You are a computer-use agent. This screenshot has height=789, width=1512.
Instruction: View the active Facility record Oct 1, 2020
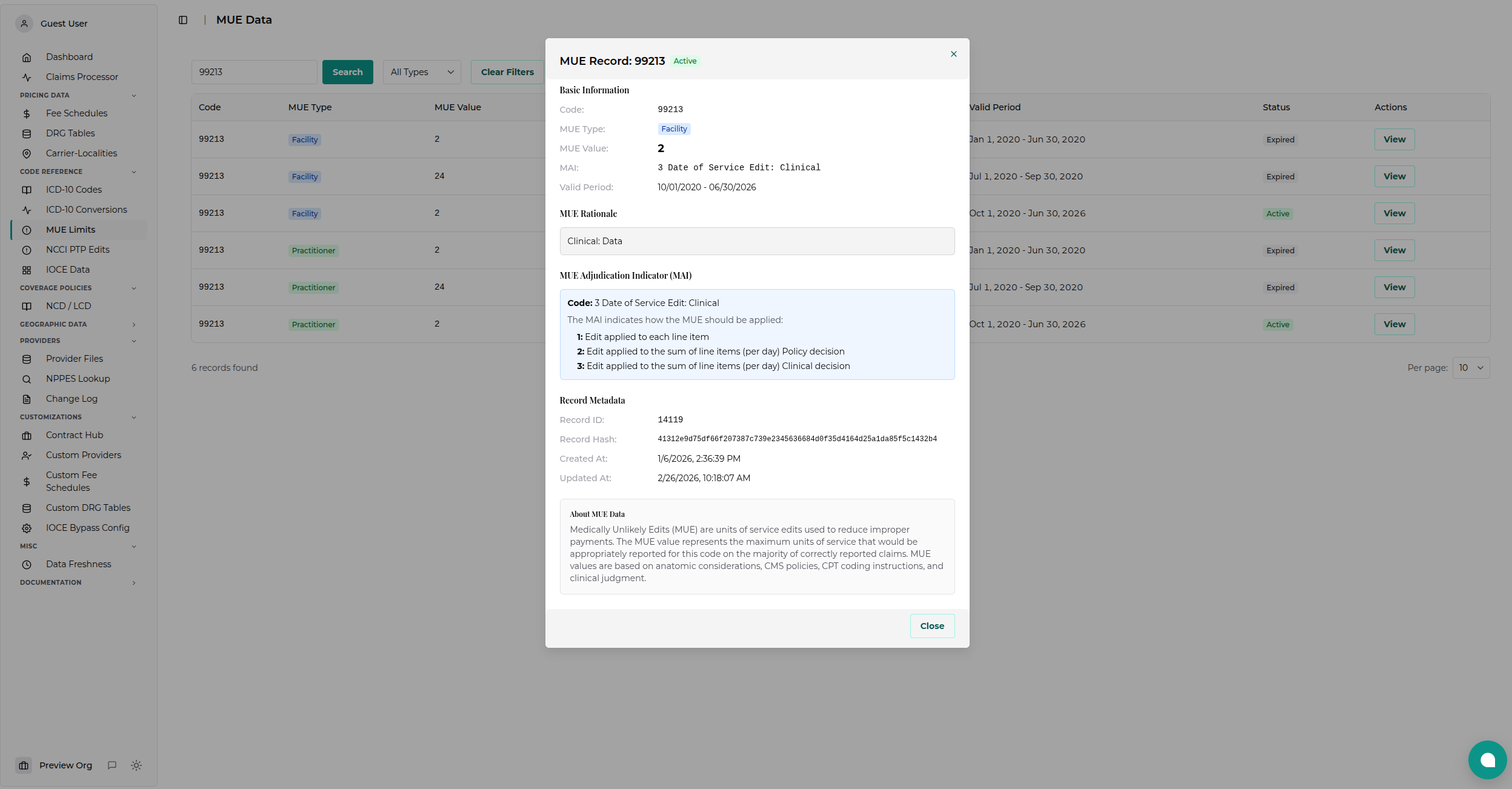pyautogui.click(x=1394, y=213)
